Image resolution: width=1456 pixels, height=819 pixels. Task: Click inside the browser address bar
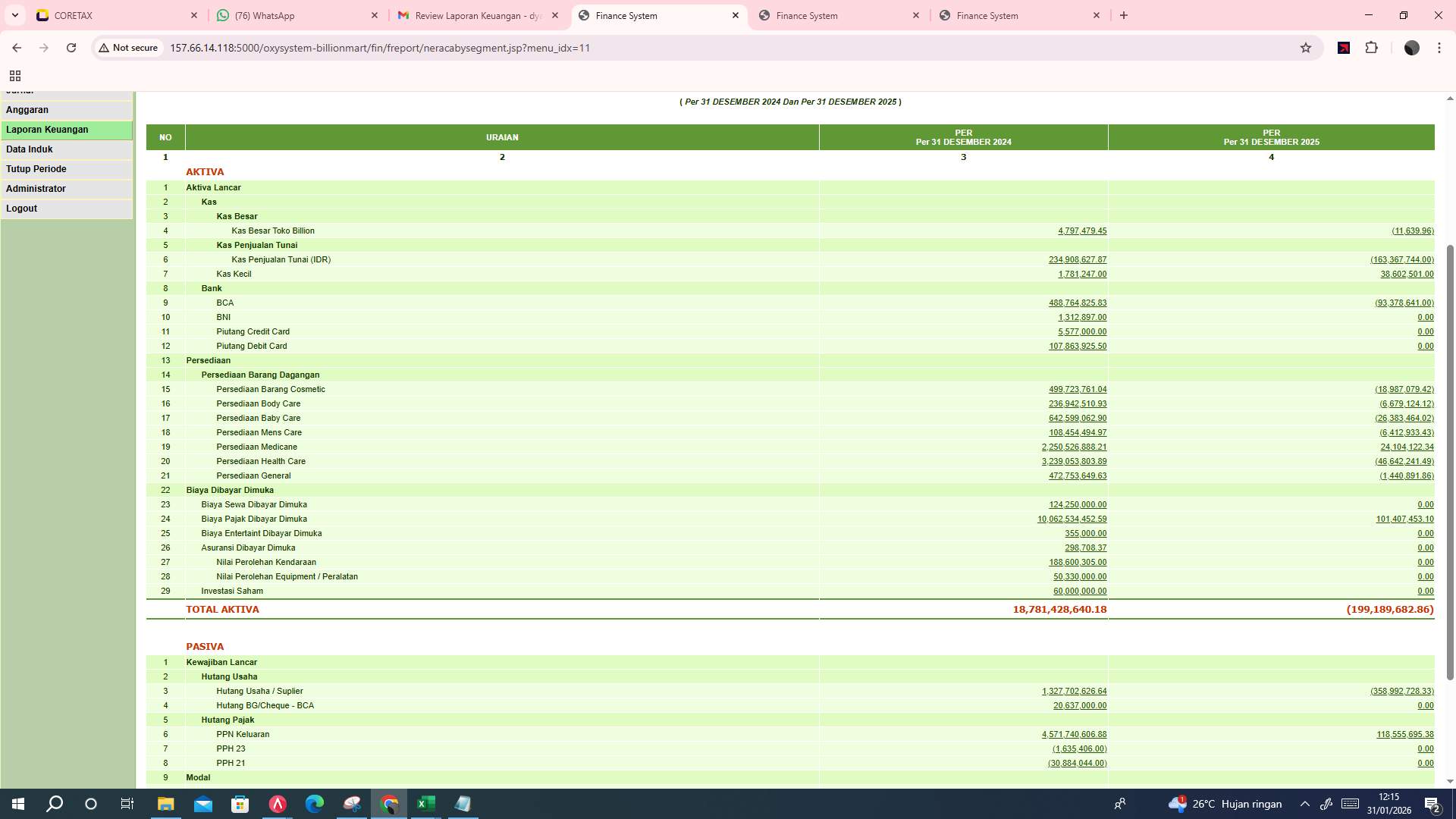(x=455, y=47)
